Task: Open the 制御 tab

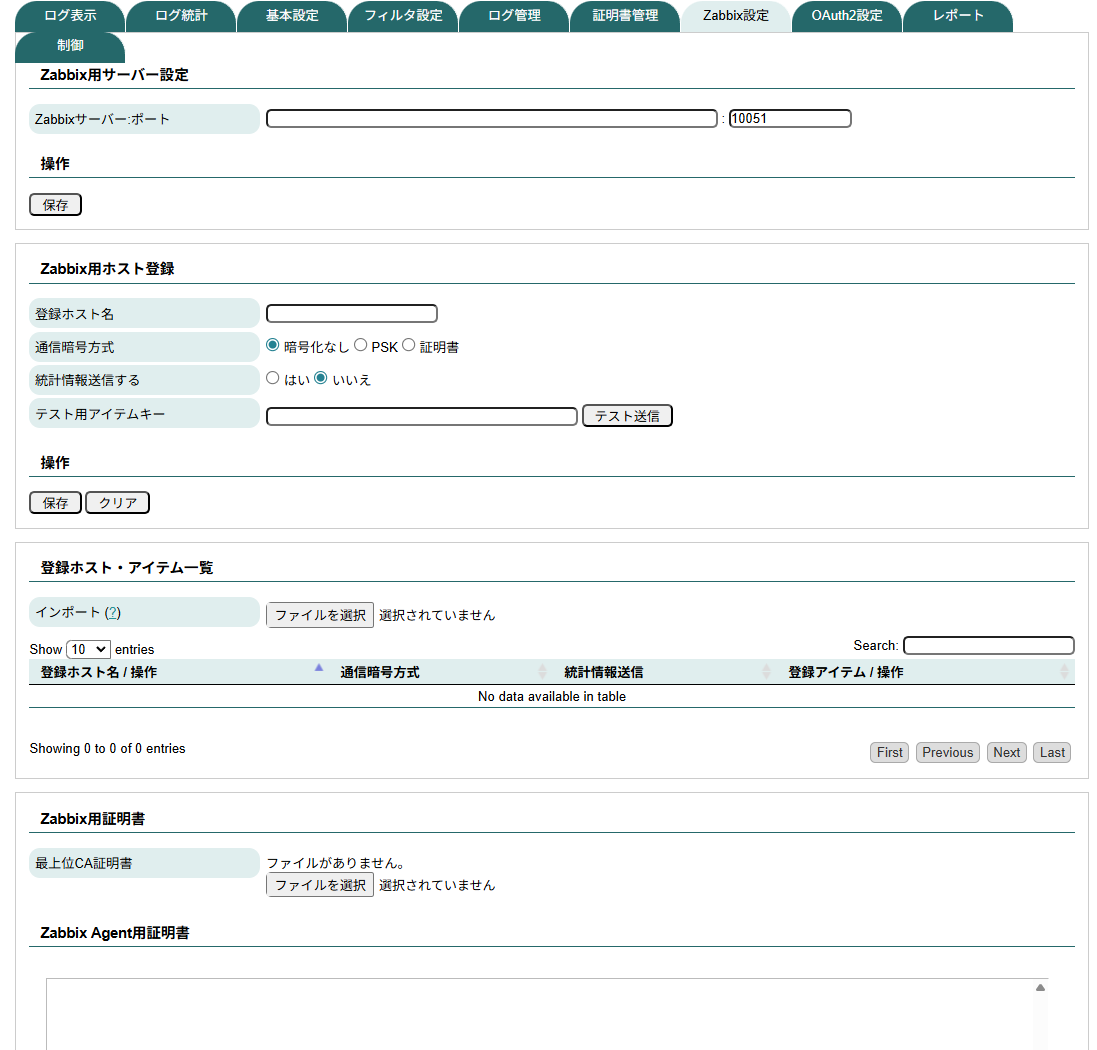Action: (x=70, y=45)
